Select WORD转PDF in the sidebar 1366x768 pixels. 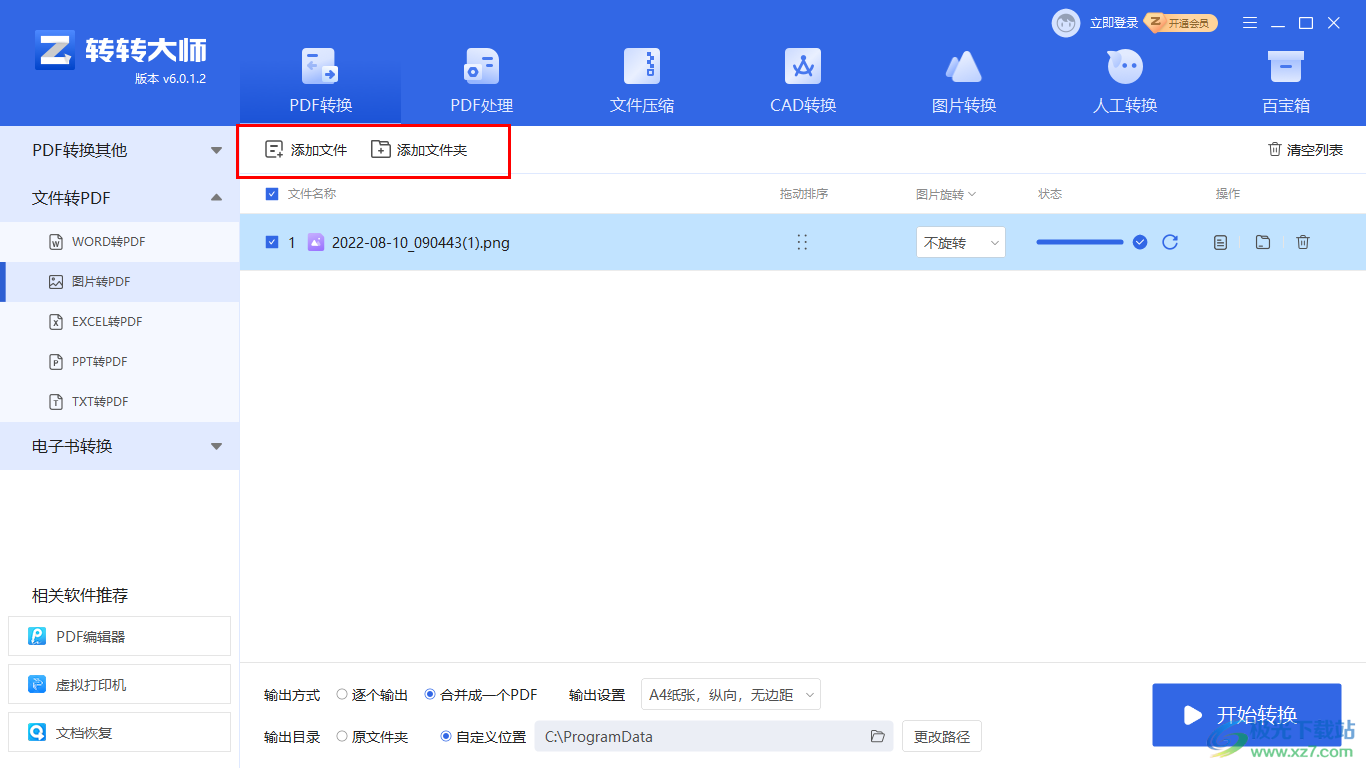(119, 242)
